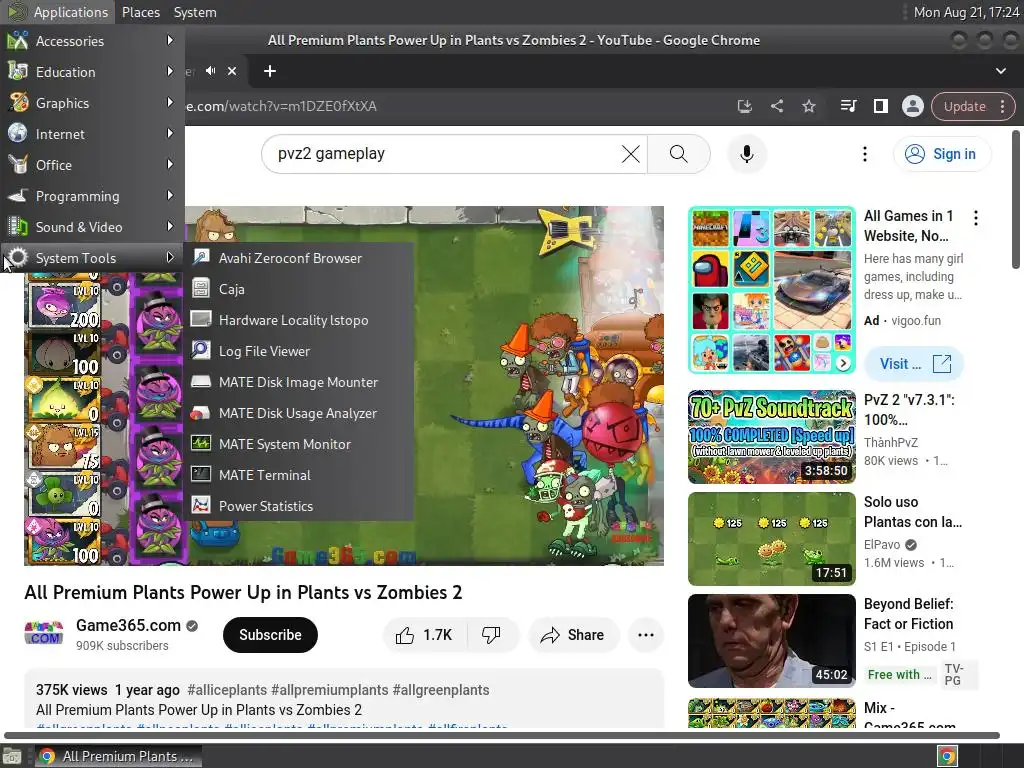
Task: Click the share page icon
Action: (776, 106)
